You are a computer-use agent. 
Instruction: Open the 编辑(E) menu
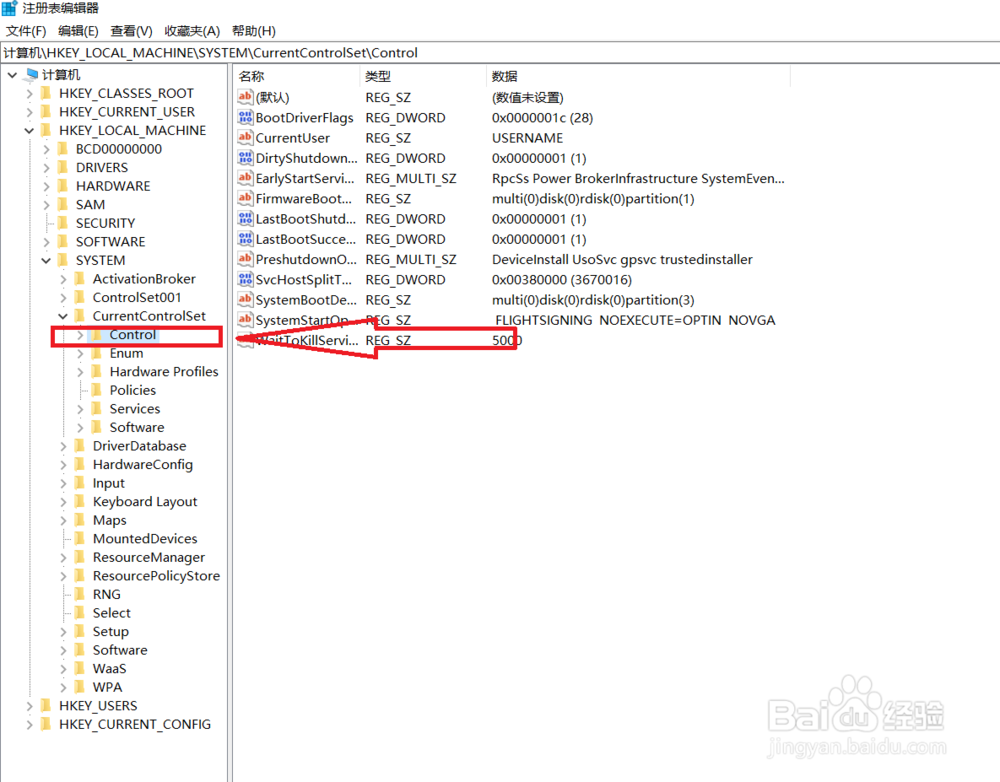point(78,31)
